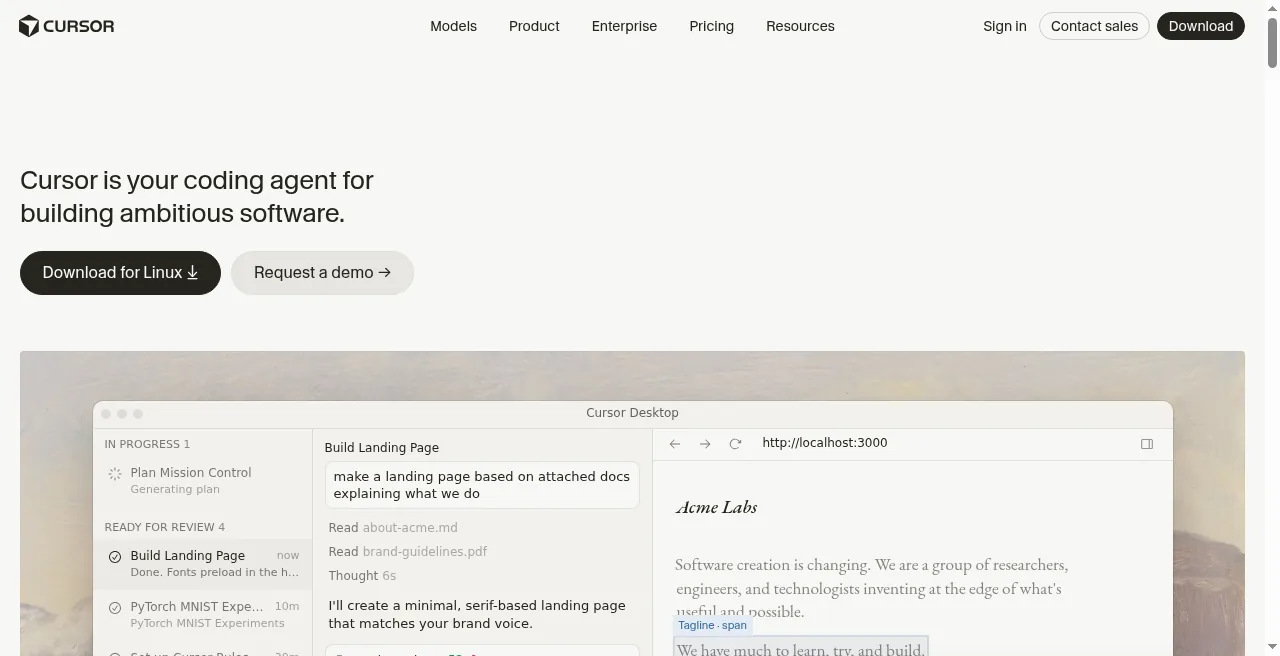This screenshot has width=1280, height=656.
Task: Toggle the side panel icon in preview
Action: pos(1147,444)
